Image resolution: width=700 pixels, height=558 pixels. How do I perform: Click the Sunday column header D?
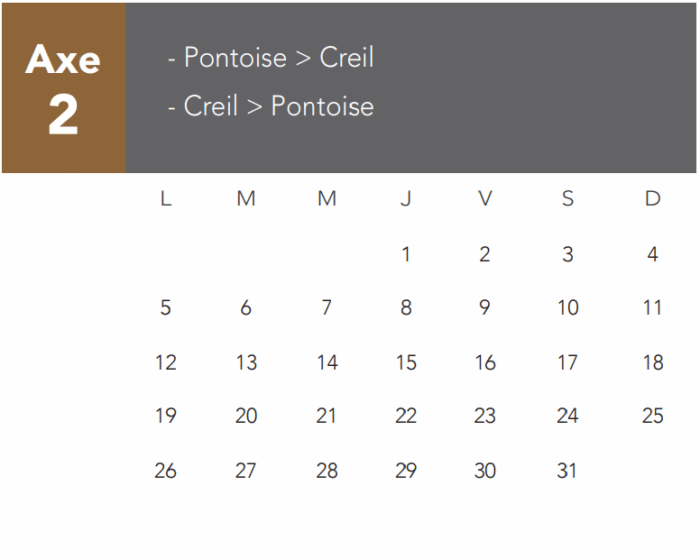pos(652,199)
